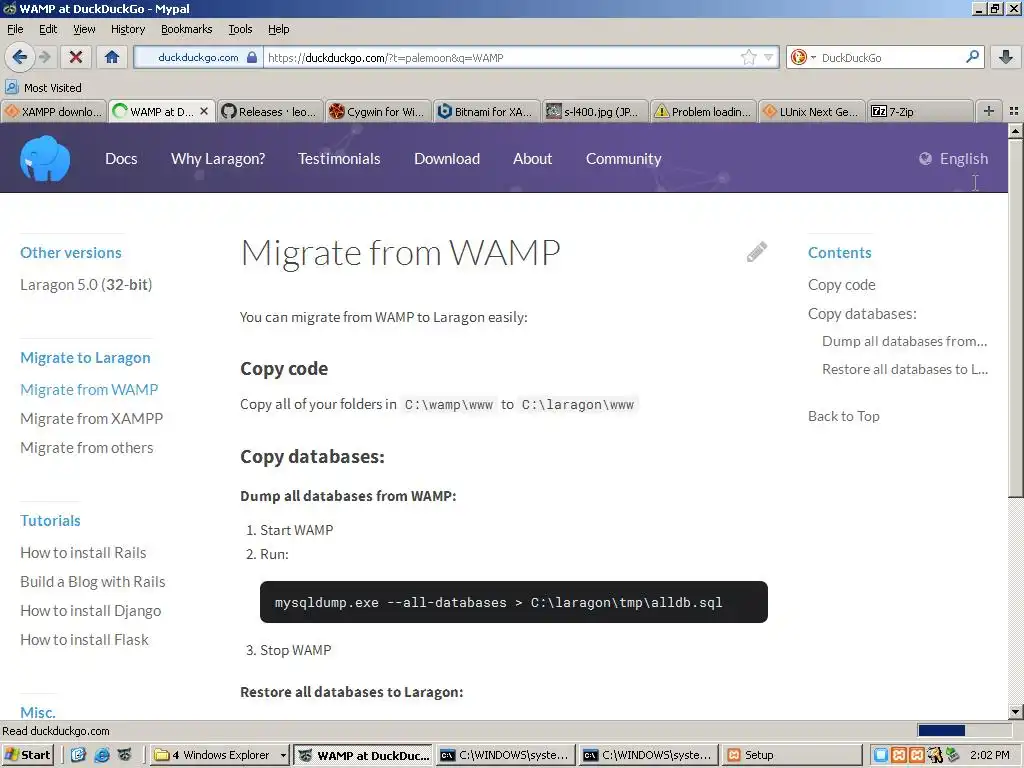Click the Forward arrow button
Viewport: 1024px width, 768px height.
point(44,57)
